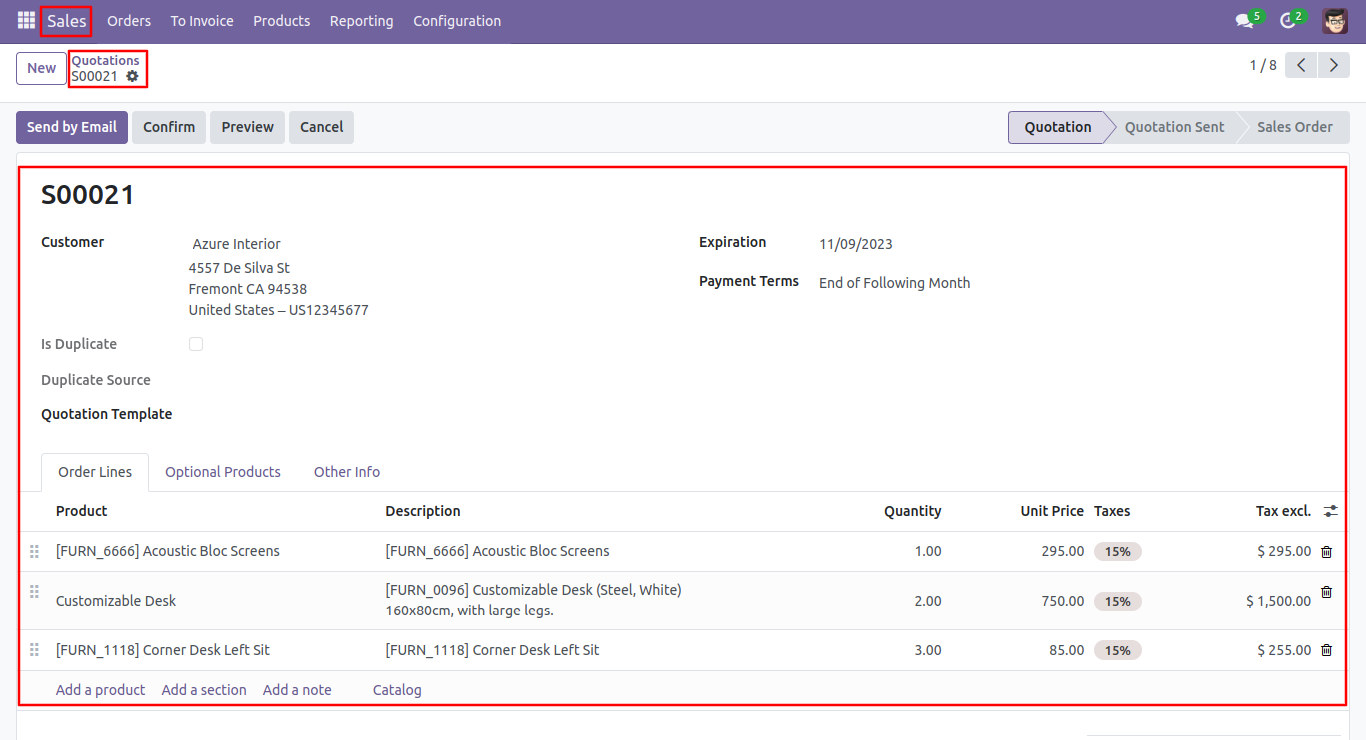
Task: Click the [FURN_1118] Corner Desk Left Sit product cell
Action: [x=163, y=650]
